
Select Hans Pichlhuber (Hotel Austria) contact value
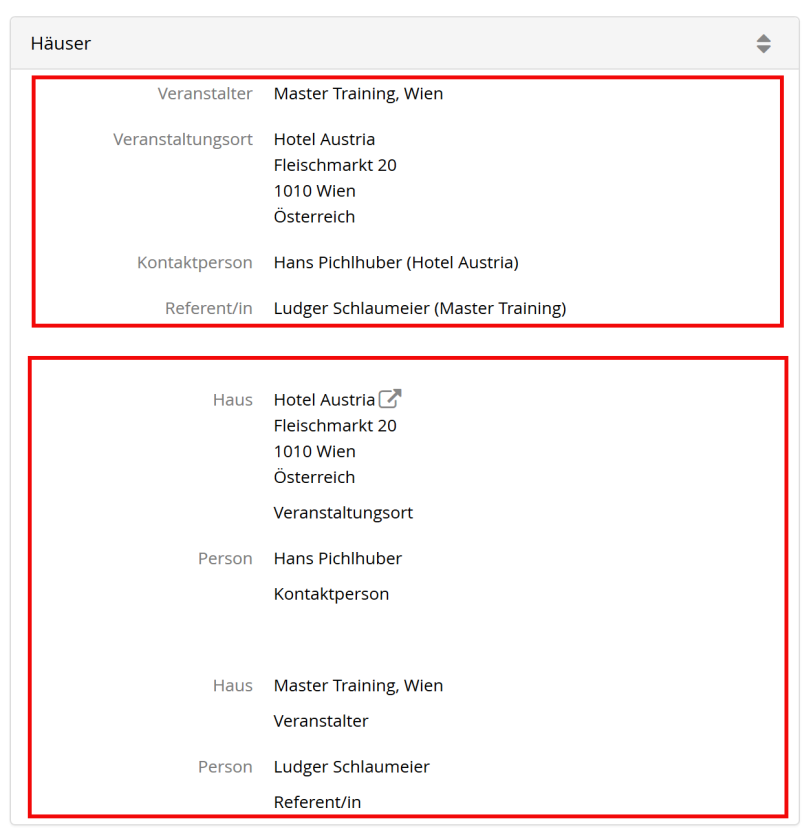397,263
